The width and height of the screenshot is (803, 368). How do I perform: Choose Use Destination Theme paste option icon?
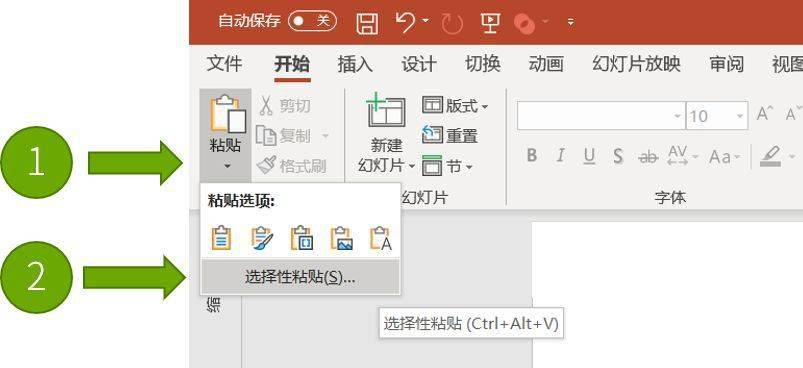pyautogui.click(x=221, y=239)
